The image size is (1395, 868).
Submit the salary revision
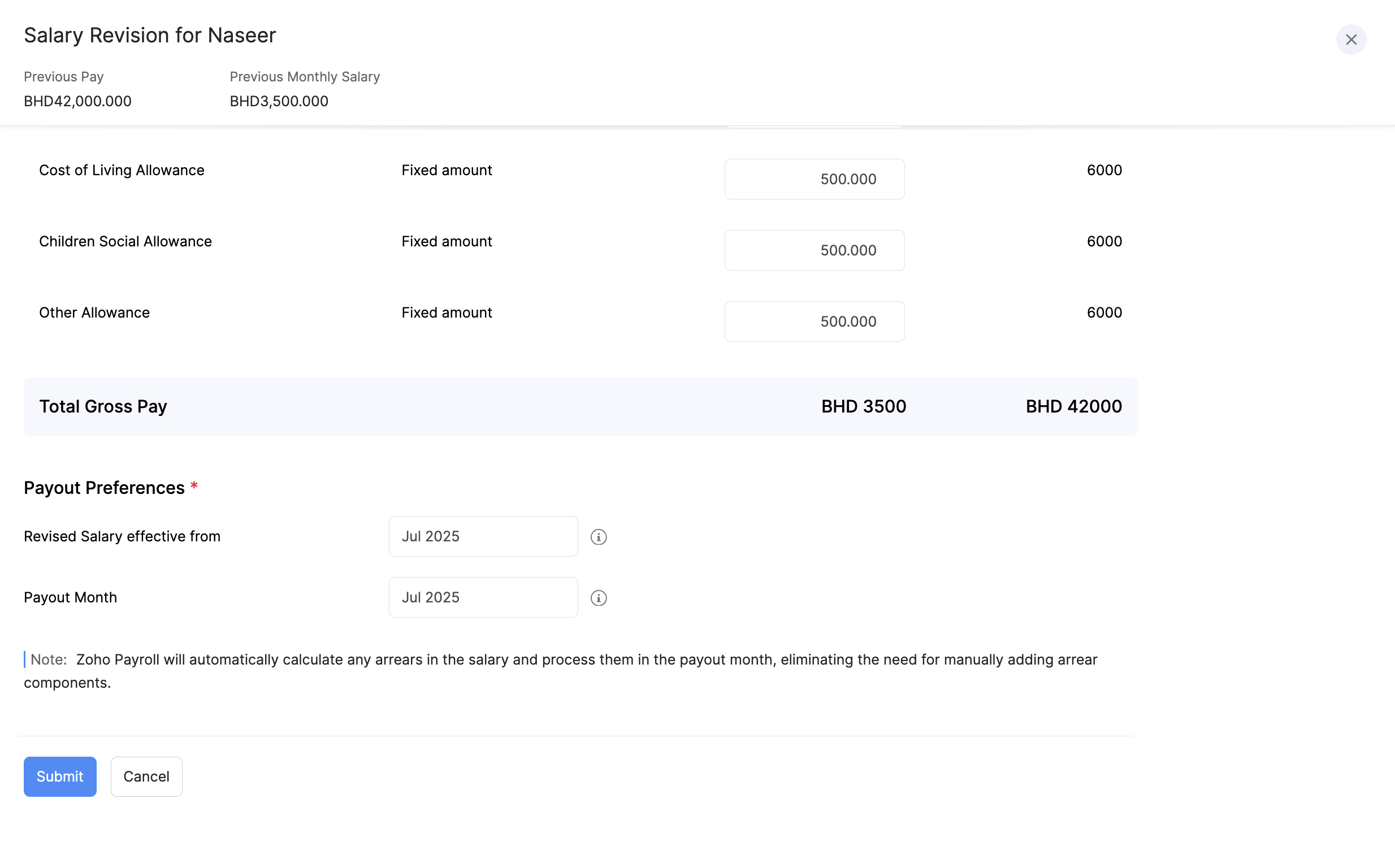pyautogui.click(x=60, y=776)
